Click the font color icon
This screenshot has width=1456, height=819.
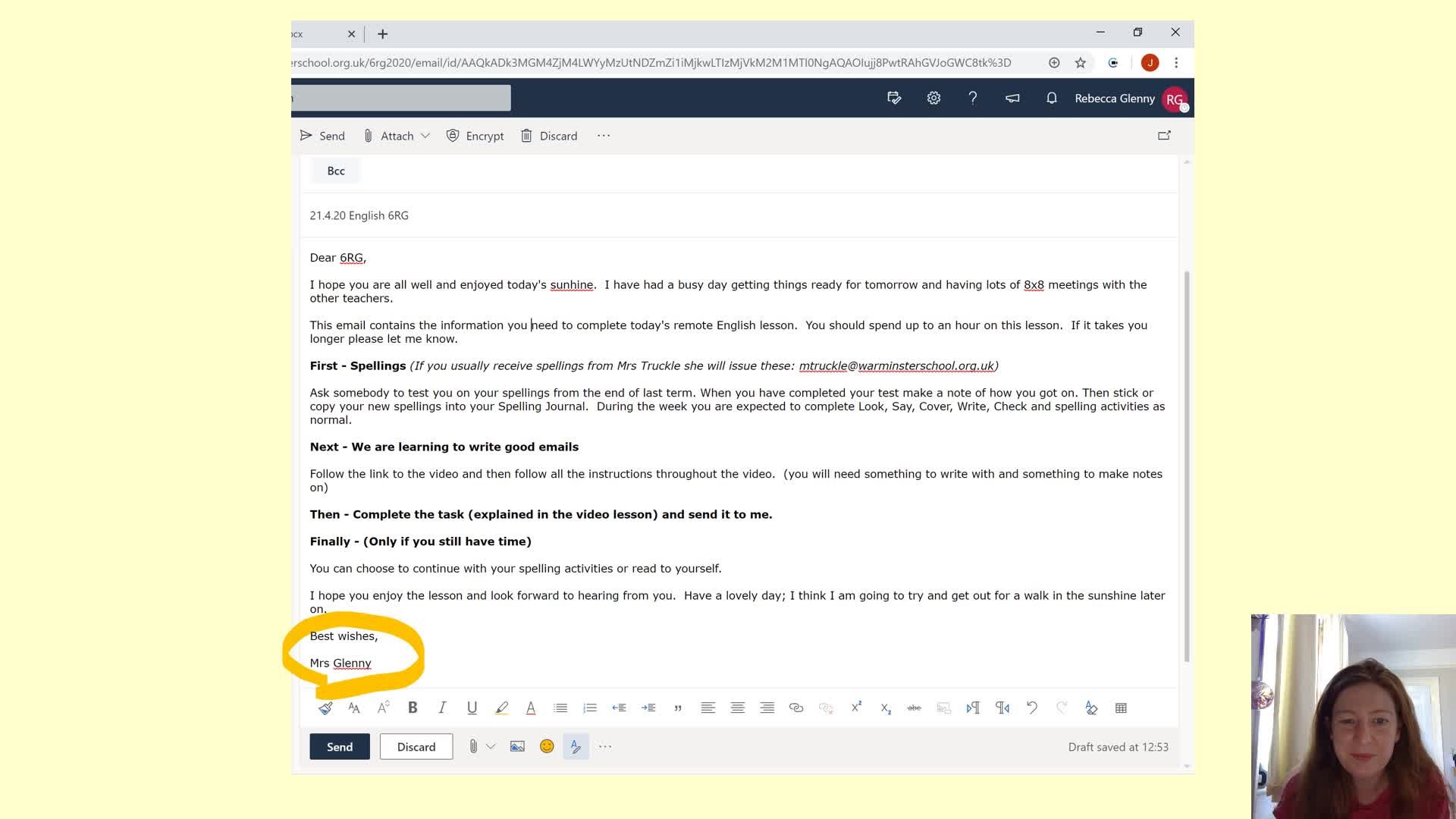click(x=531, y=708)
